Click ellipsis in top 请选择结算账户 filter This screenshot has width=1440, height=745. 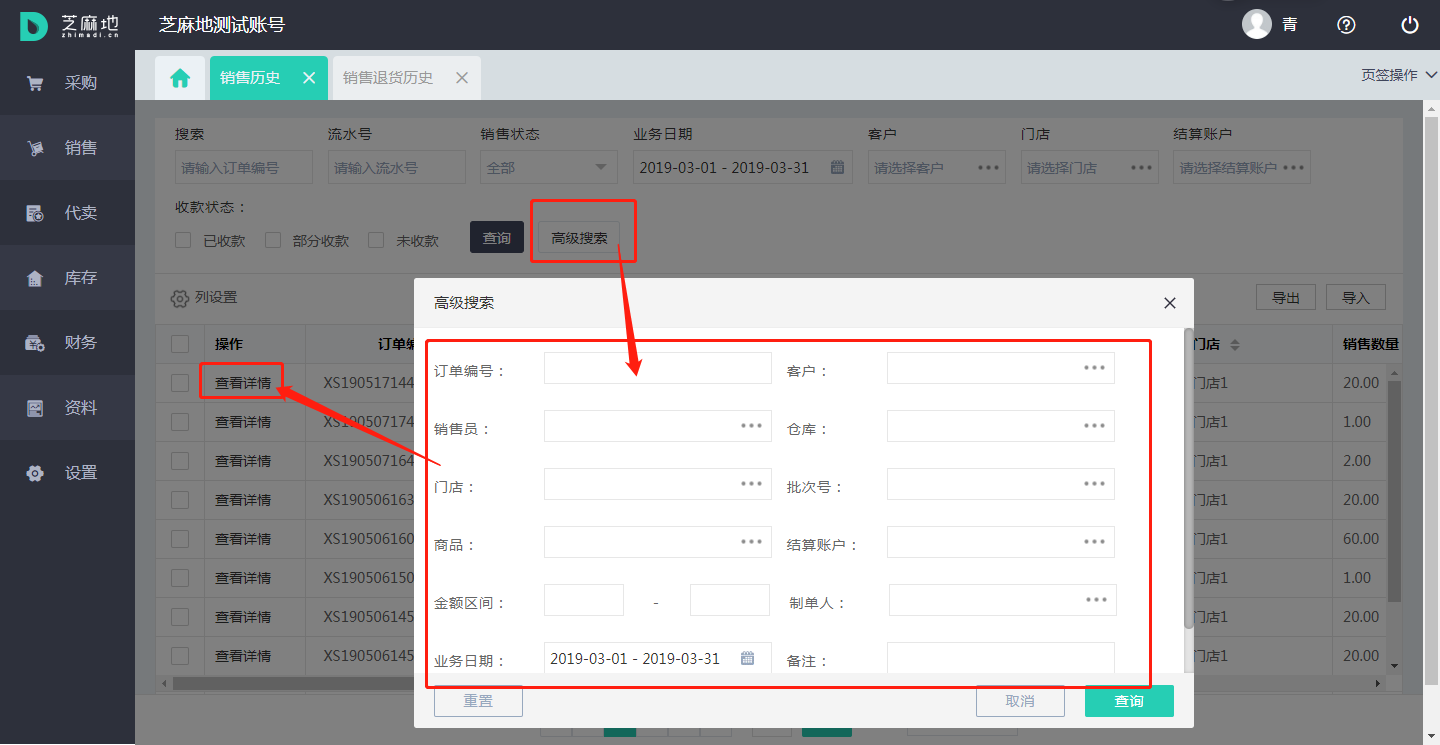[x=1295, y=167]
